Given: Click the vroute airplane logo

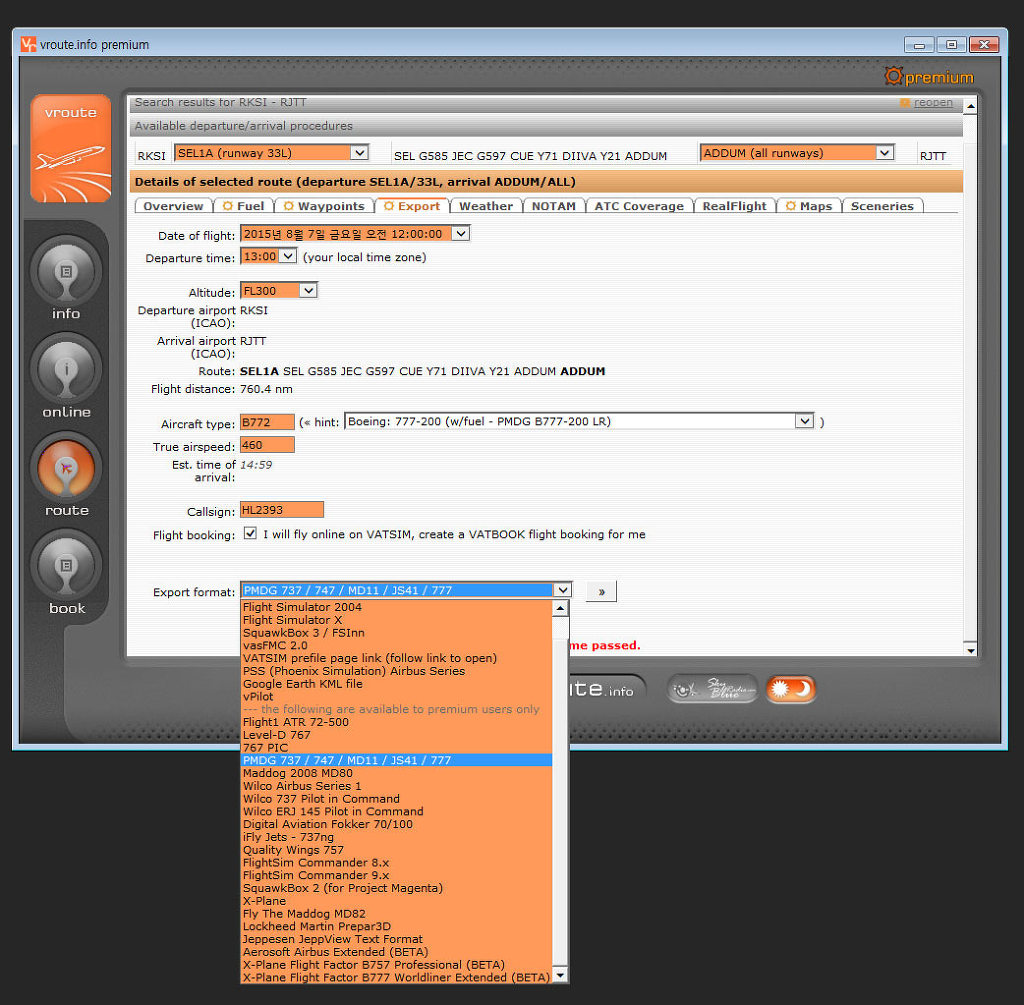Looking at the screenshot, I should click(x=71, y=148).
